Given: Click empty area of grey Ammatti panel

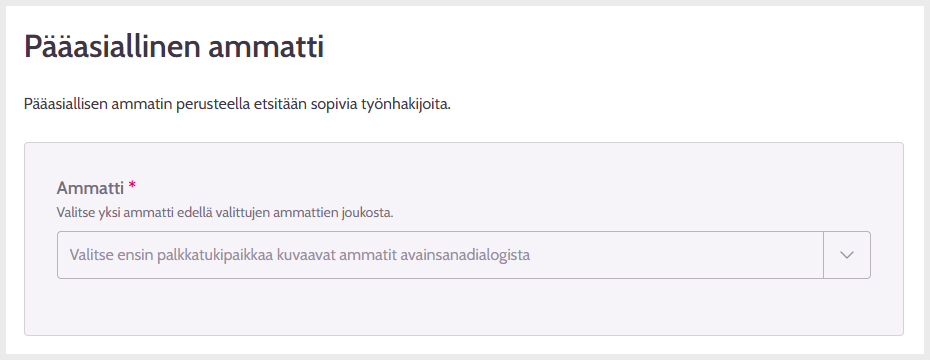Looking at the screenshot, I should point(464,308).
